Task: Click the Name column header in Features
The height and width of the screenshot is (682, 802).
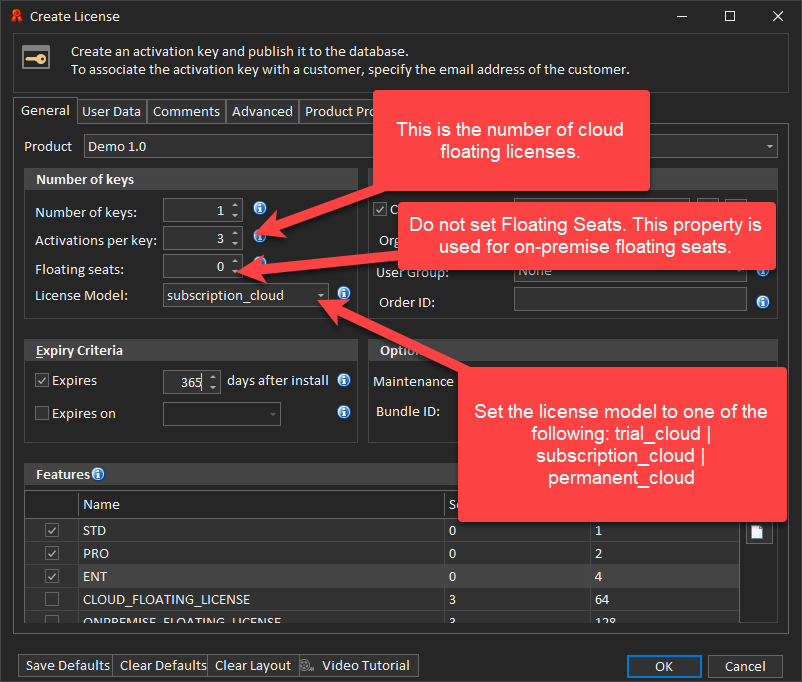Action: tap(261, 504)
